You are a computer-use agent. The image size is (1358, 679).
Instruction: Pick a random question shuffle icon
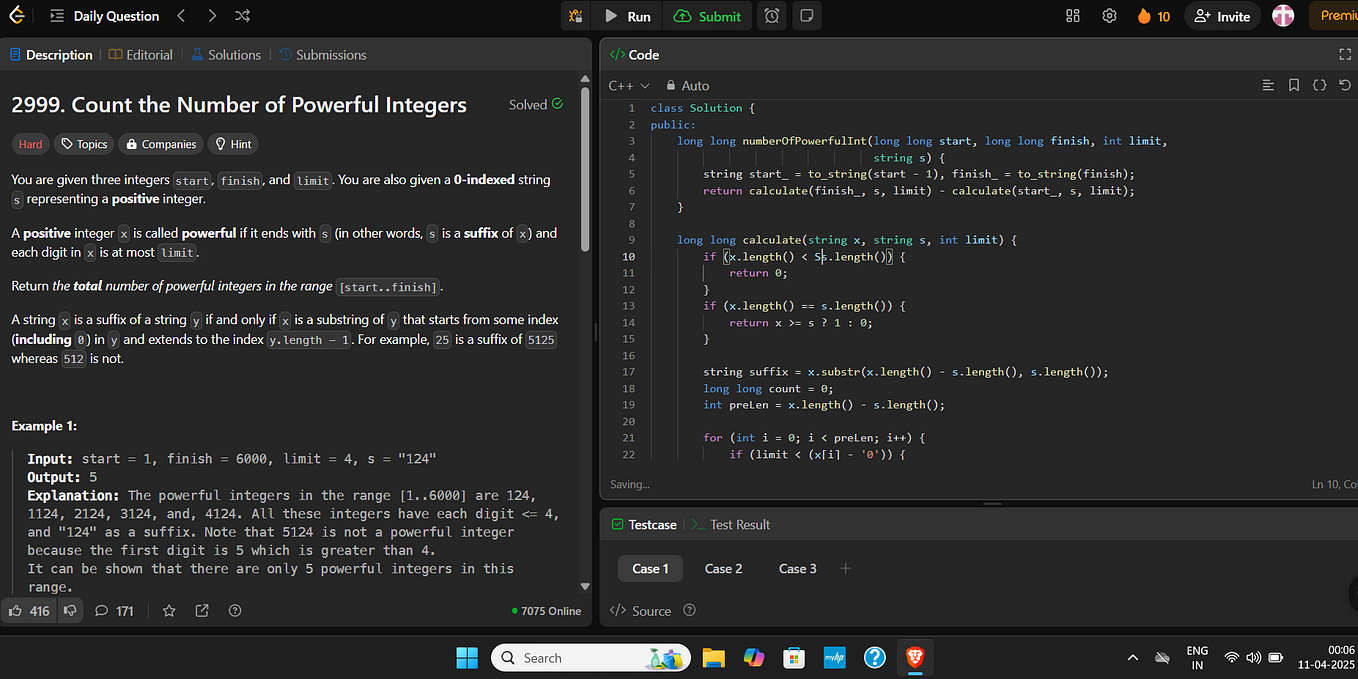click(243, 16)
